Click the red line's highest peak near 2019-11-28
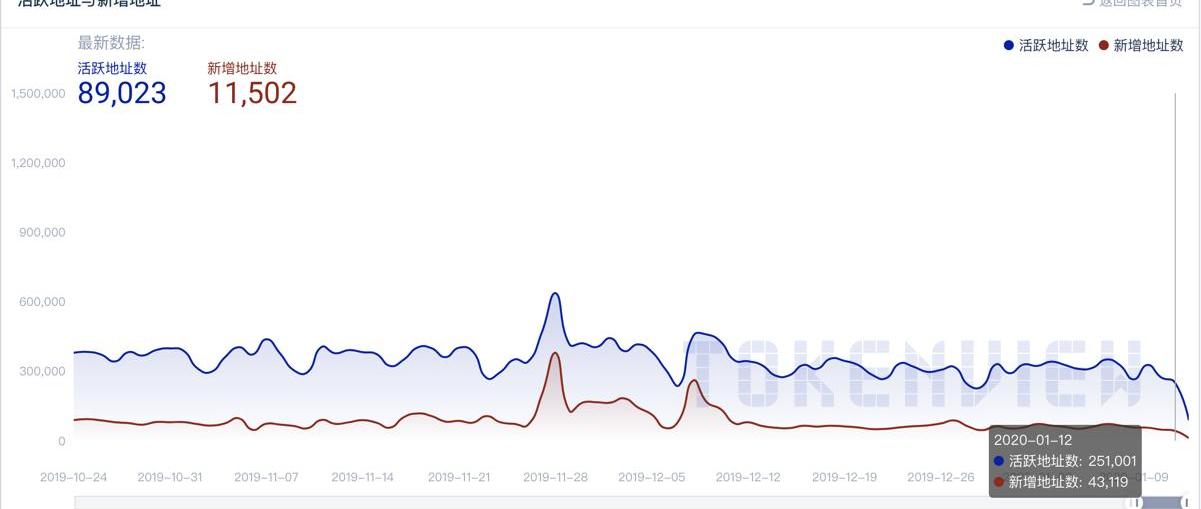The width and height of the screenshot is (1201, 509). pyautogui.click(x=555, y=353)
